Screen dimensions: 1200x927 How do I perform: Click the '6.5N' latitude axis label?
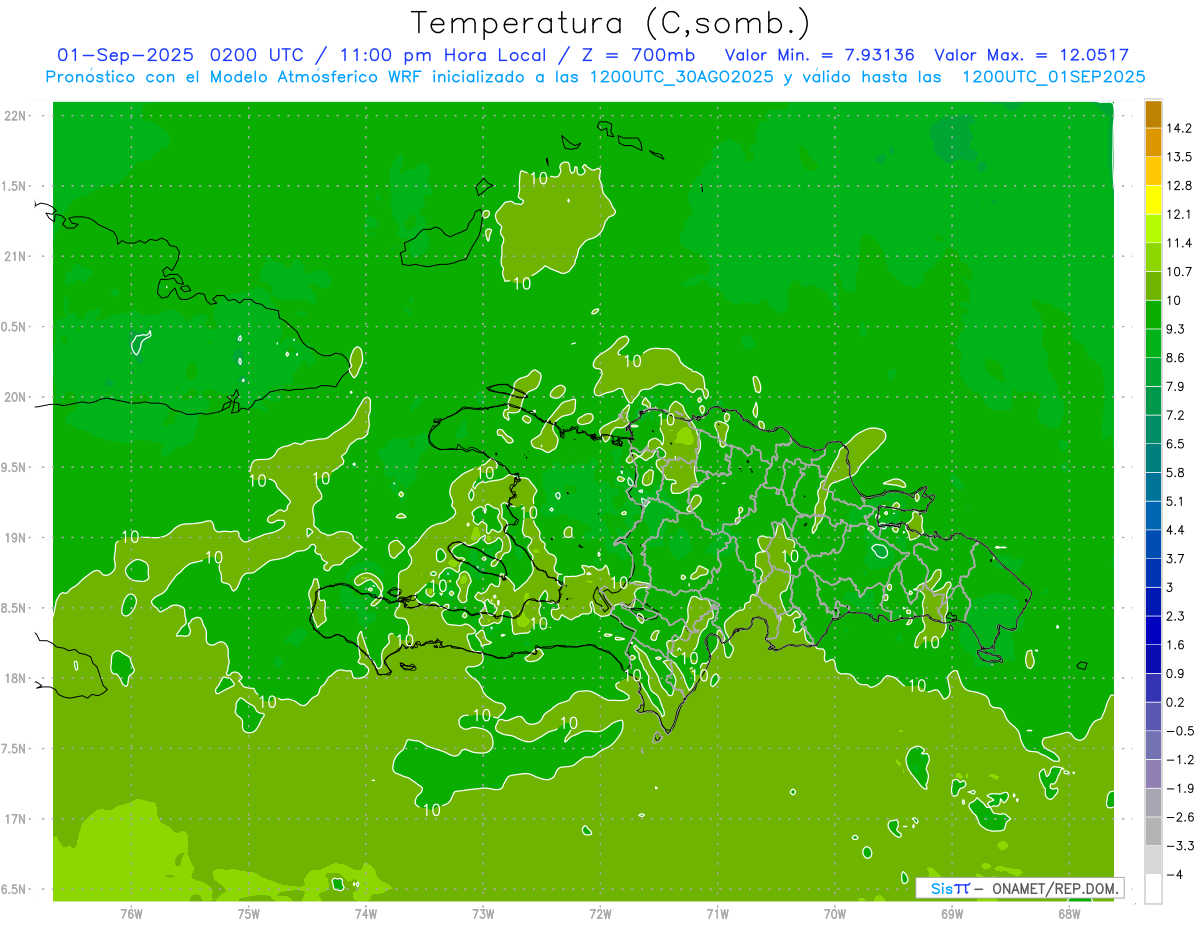tap(15, 890)
